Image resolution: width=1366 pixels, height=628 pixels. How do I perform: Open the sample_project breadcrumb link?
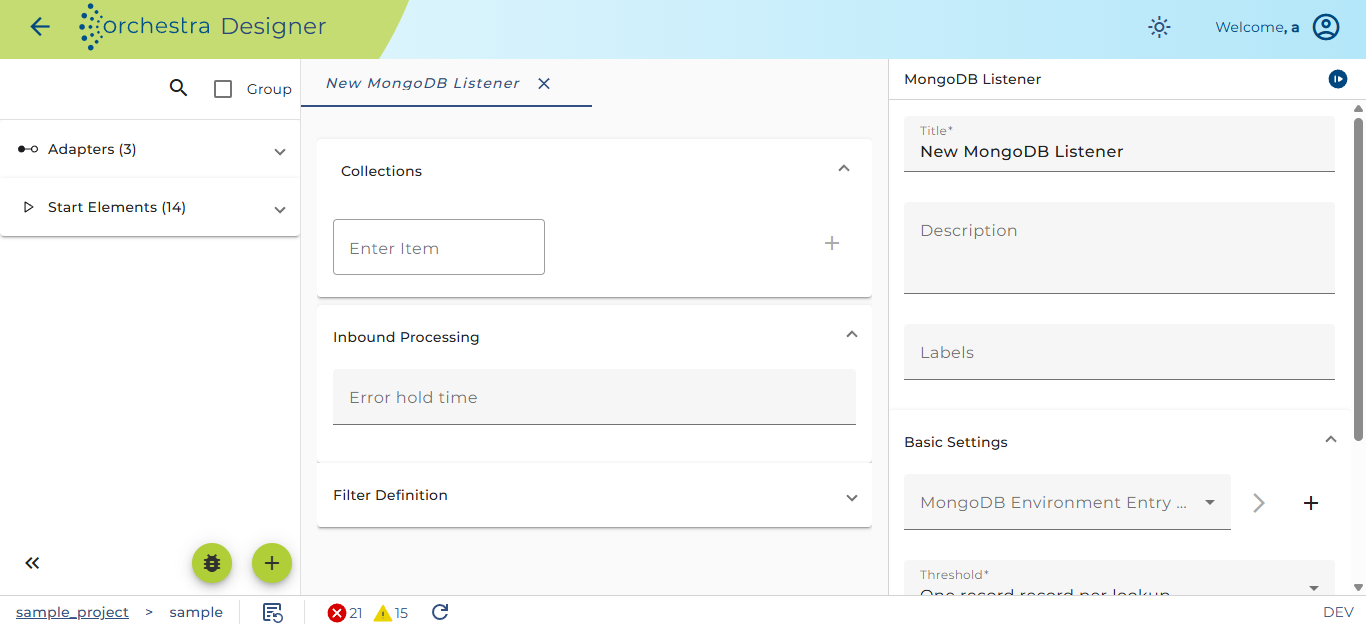pos(72,612)
